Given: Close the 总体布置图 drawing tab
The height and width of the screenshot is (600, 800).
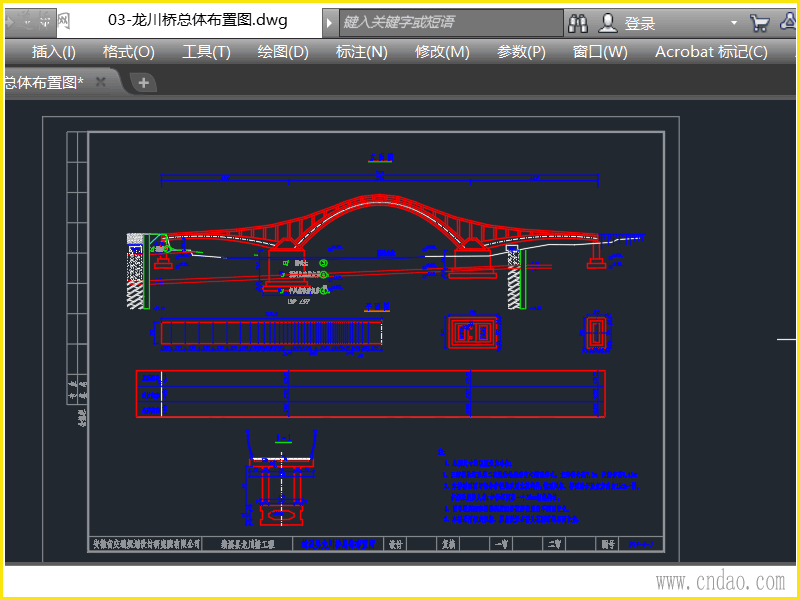Looking at the screenshot, I should pos(101,83).
